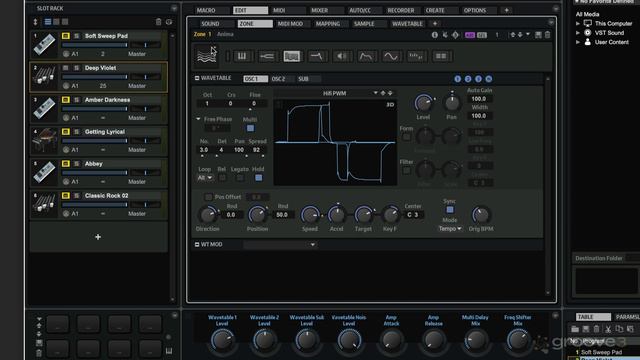The height and width of the screenshot is (360, 640).
Task: Enable the Pos Offset checkbox
Action: [208, 197]
